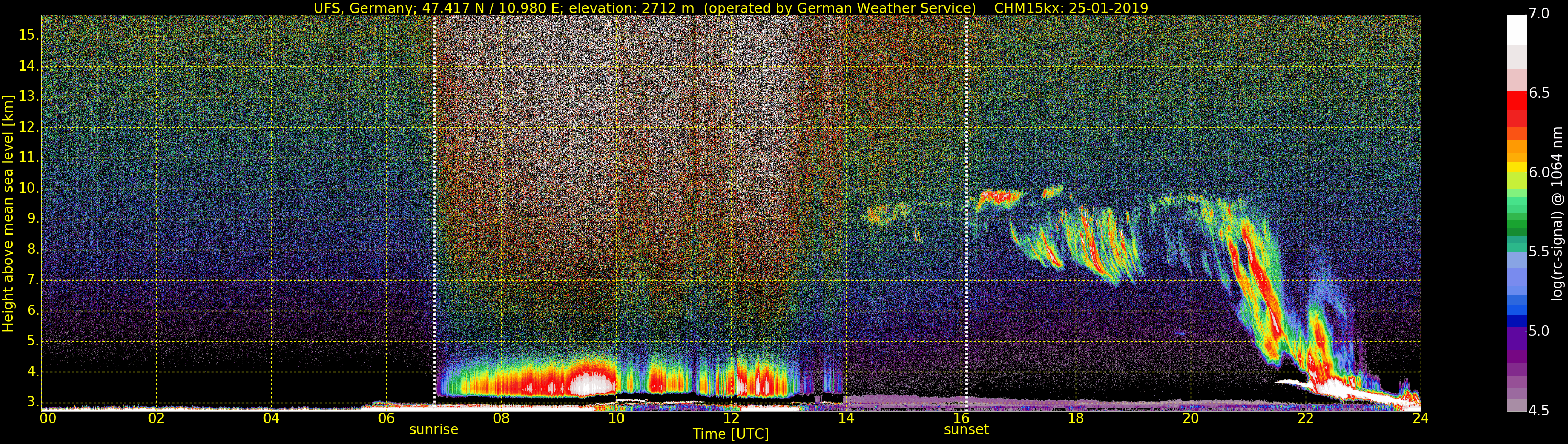Click the time tick label '10'

(x=616, y=418)
